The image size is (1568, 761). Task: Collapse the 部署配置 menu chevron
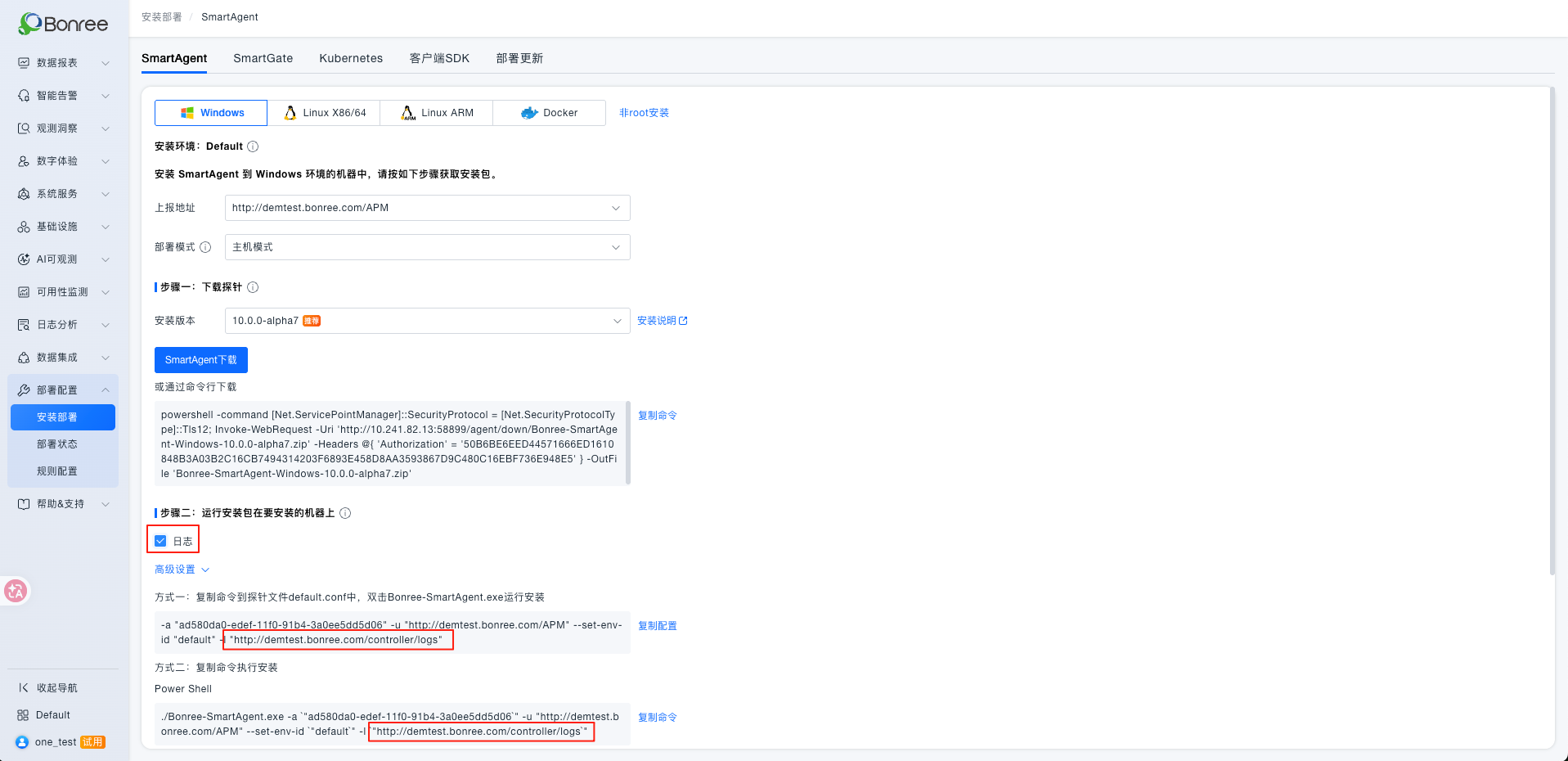[x=106, y=390]
